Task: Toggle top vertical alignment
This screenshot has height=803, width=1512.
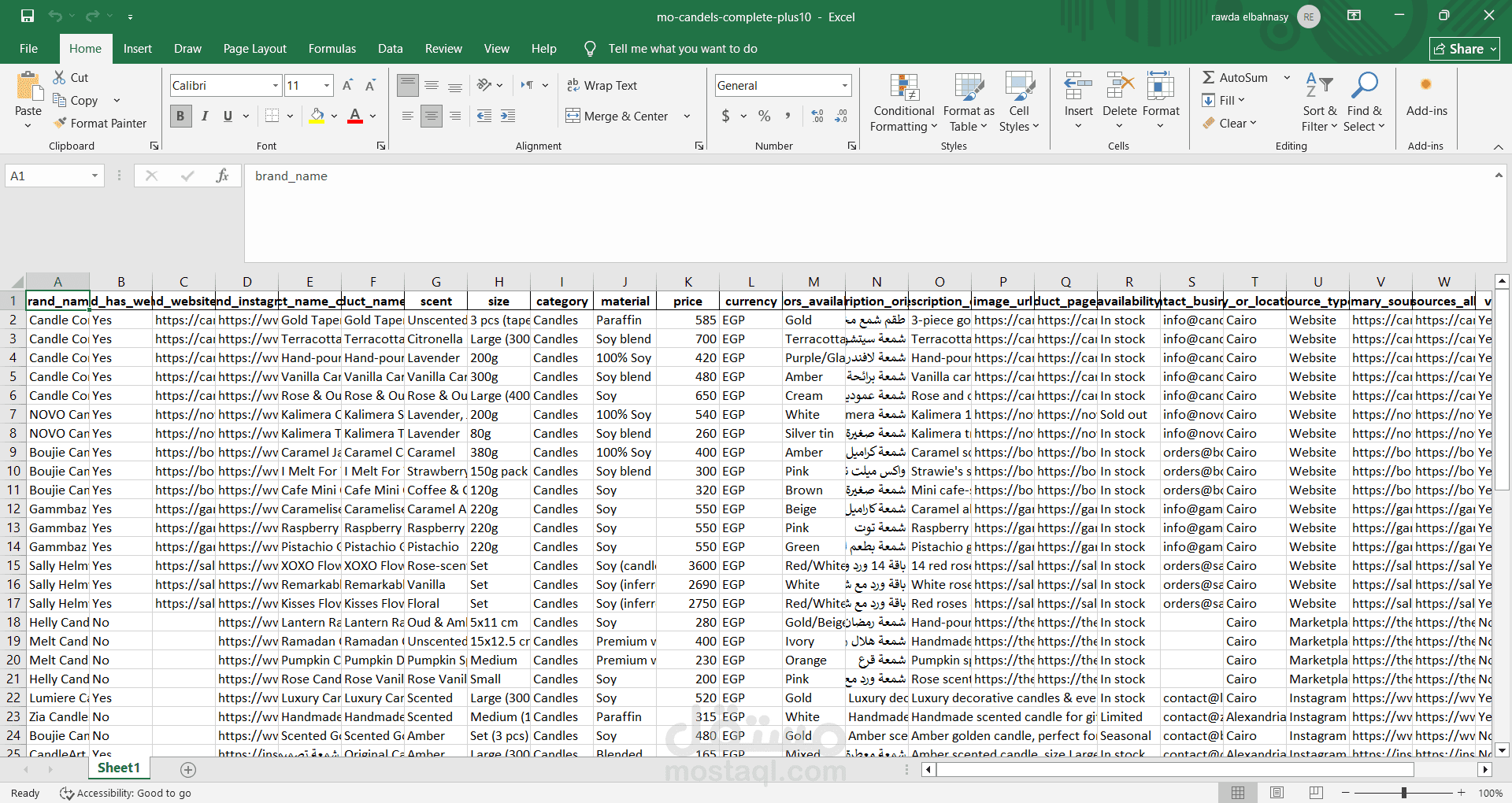Action: click(x=408, y=85)
